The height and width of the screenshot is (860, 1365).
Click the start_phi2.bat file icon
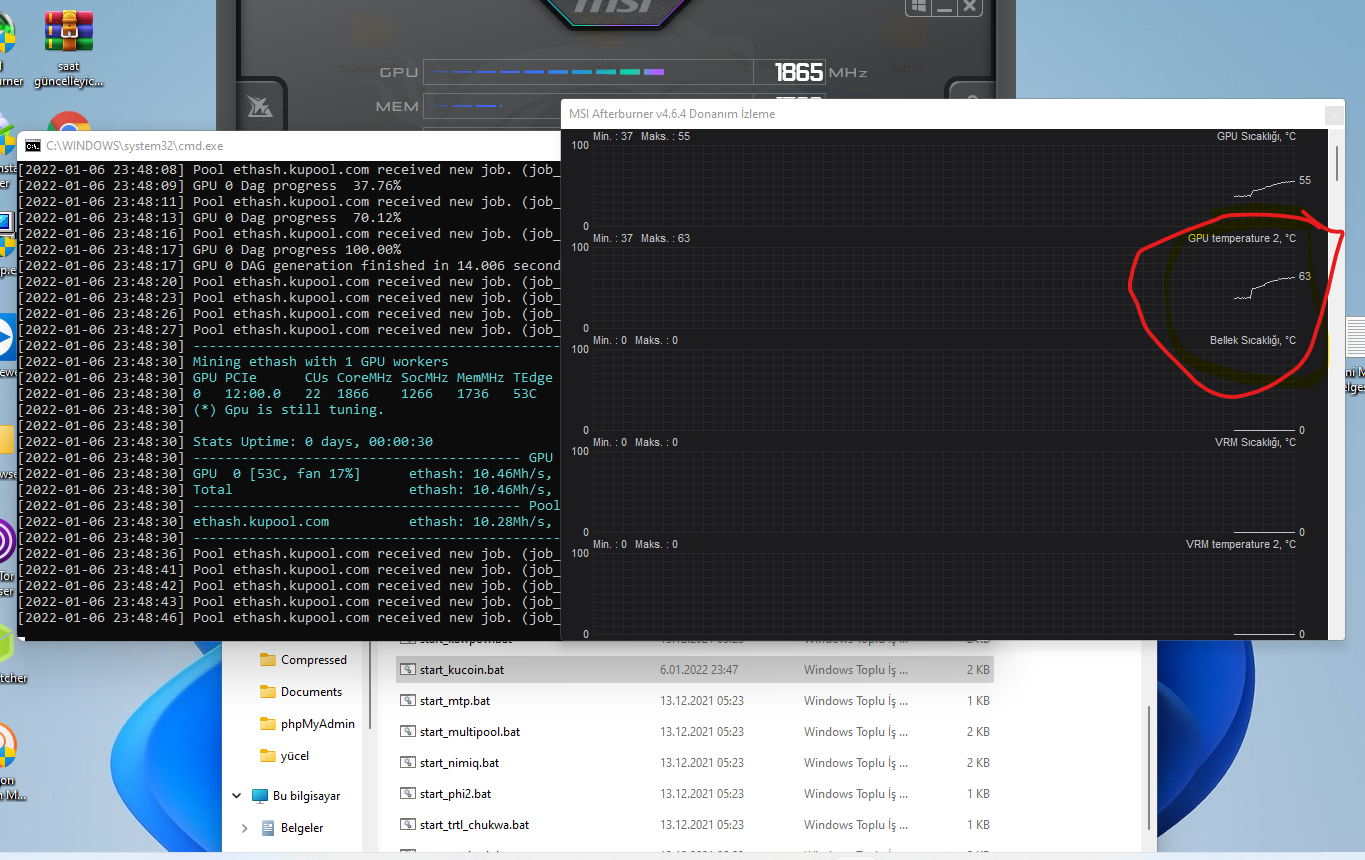click(407, 794)
